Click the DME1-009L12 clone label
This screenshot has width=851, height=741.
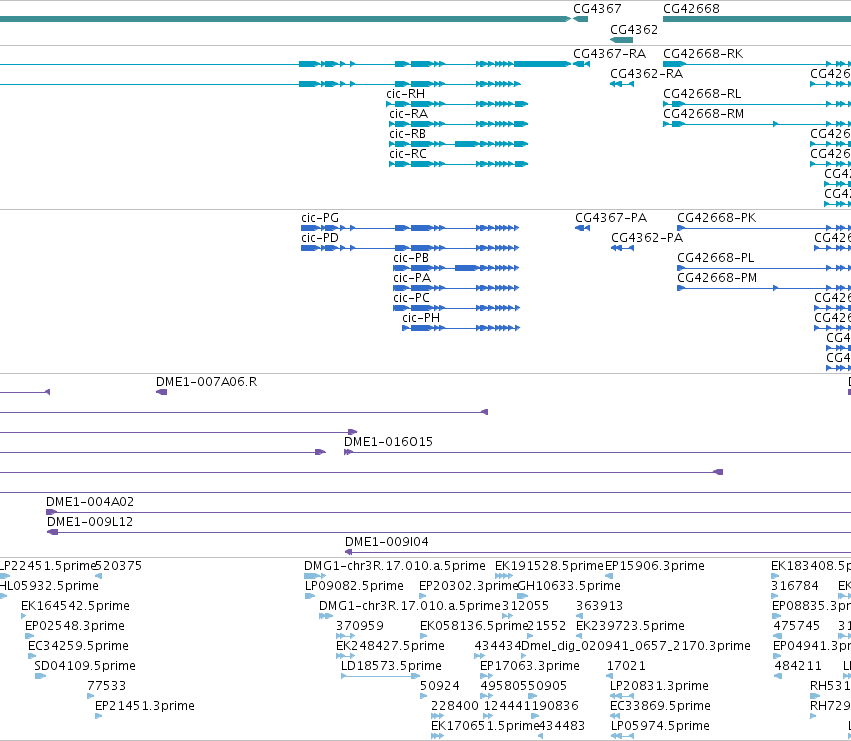pos(90,522)
